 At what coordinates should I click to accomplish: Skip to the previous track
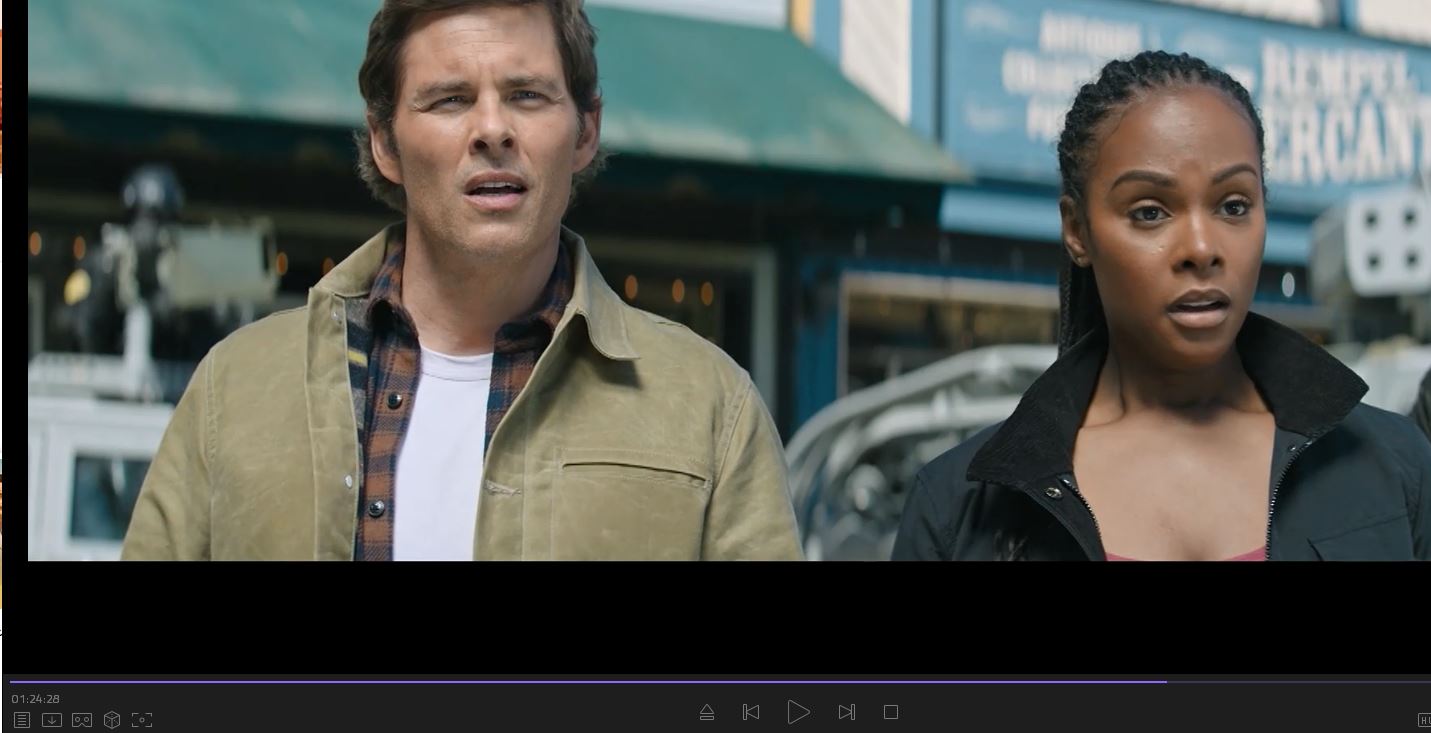click(x=751, y=712)
